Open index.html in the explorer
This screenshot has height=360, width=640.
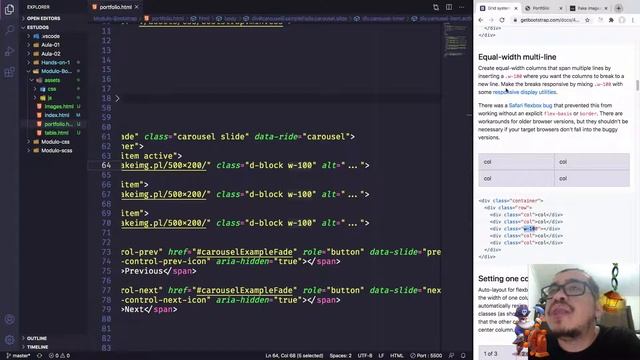57,116
